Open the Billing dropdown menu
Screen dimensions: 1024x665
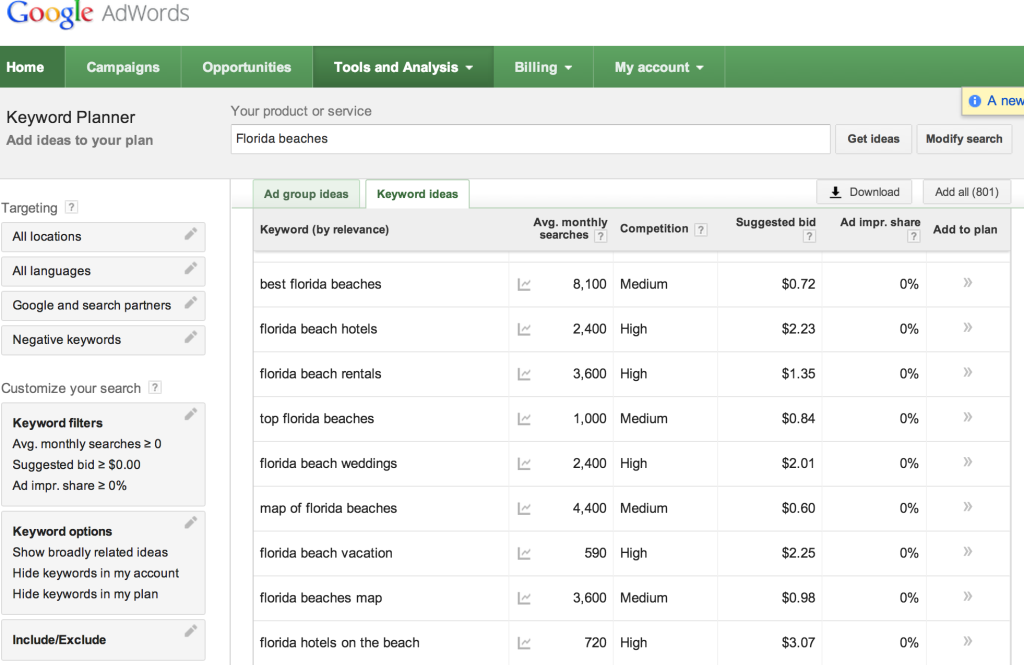coord(543,67)
